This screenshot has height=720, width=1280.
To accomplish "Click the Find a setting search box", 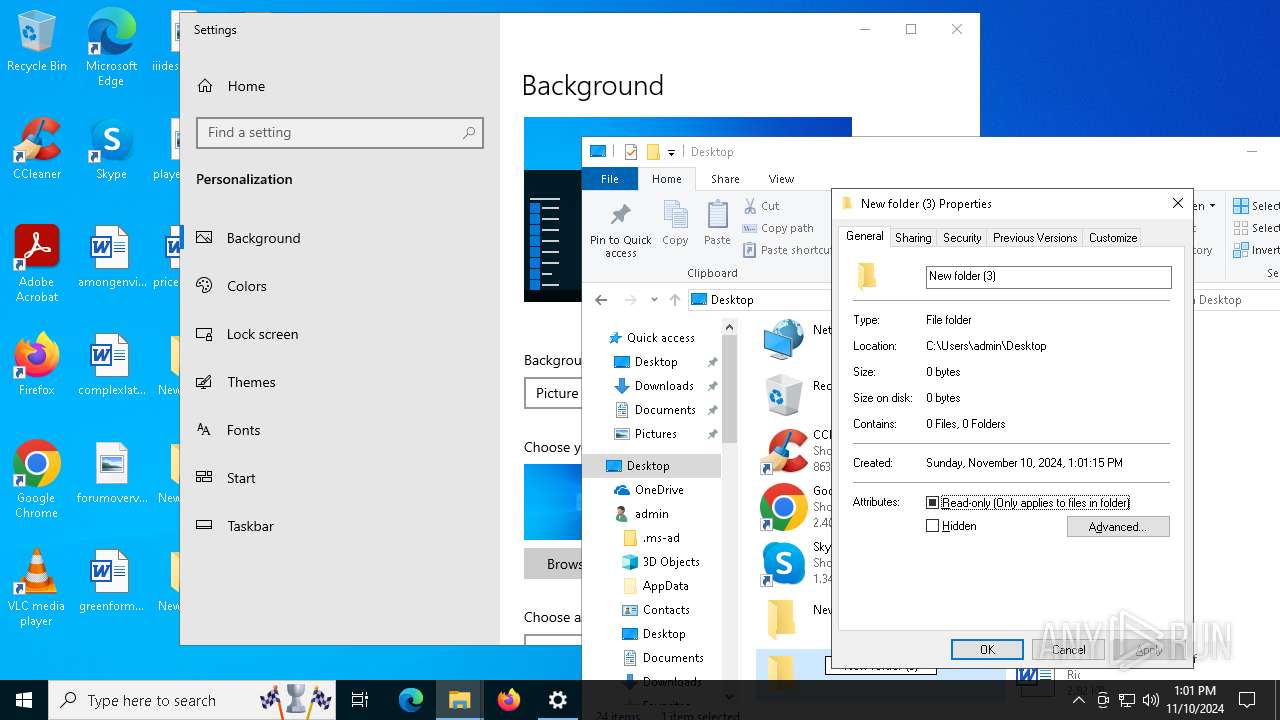I will pos(340,133).
